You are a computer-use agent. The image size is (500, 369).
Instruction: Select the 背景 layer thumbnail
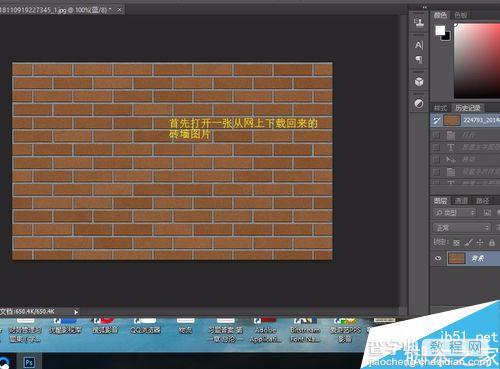tap(456, 258)
